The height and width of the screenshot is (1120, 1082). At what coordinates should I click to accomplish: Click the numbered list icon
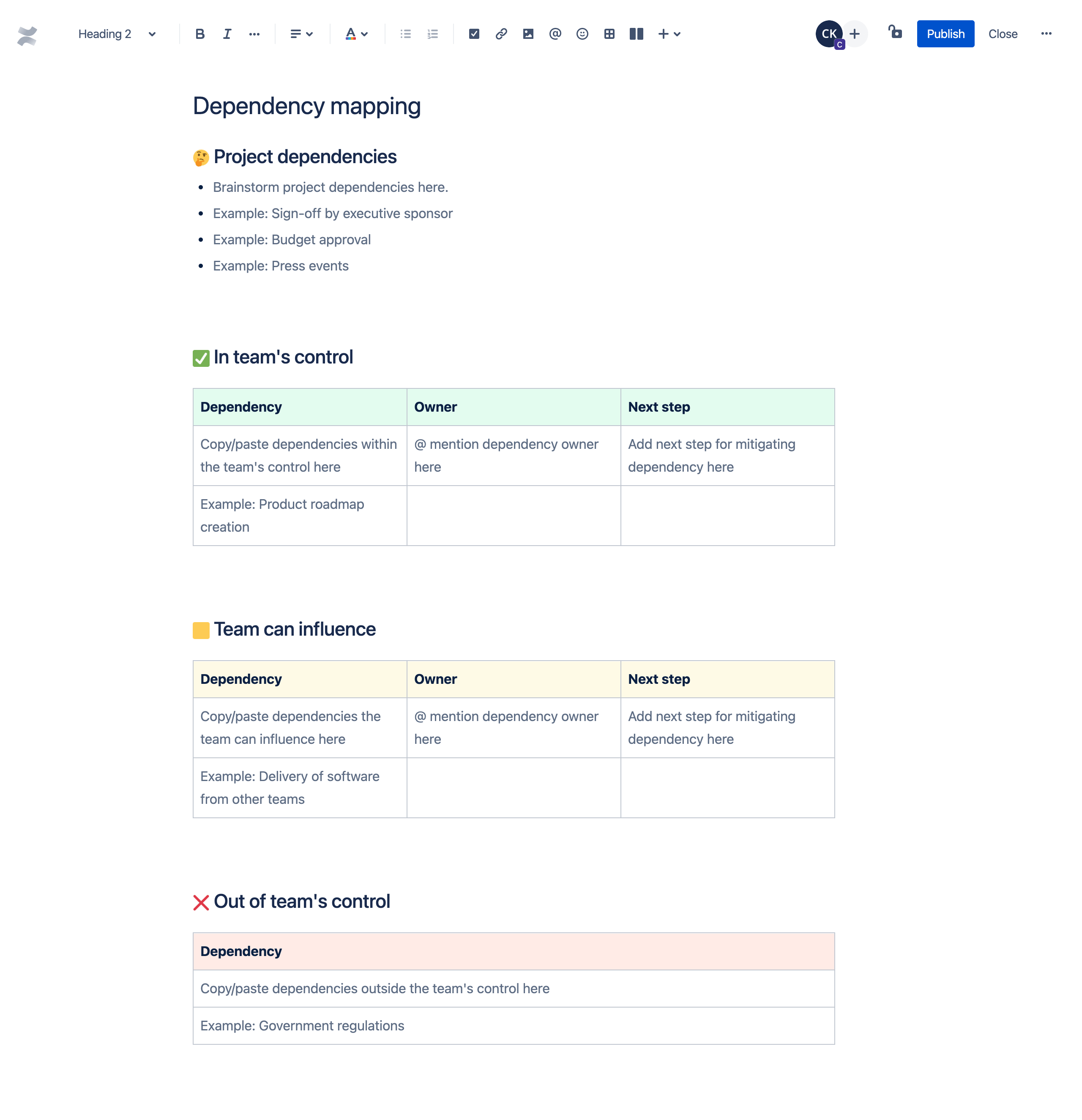click(432, 34)
